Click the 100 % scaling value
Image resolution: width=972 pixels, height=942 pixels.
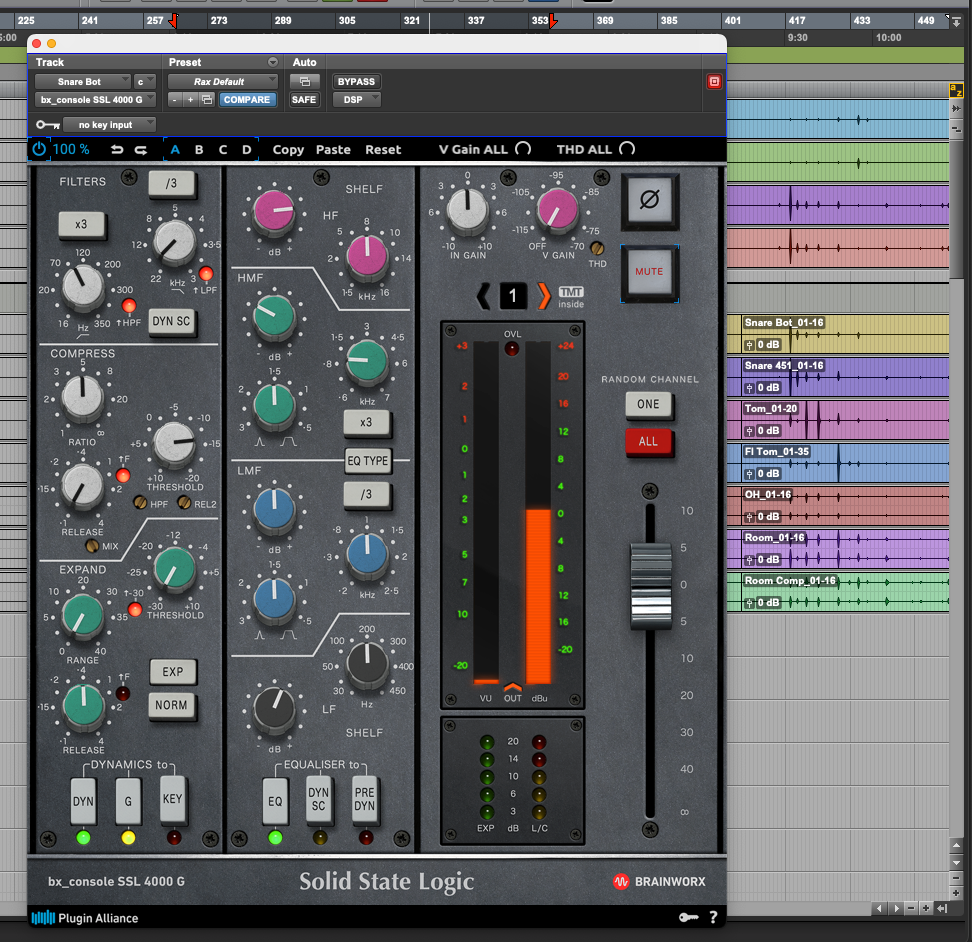click(x=71, y=149)
